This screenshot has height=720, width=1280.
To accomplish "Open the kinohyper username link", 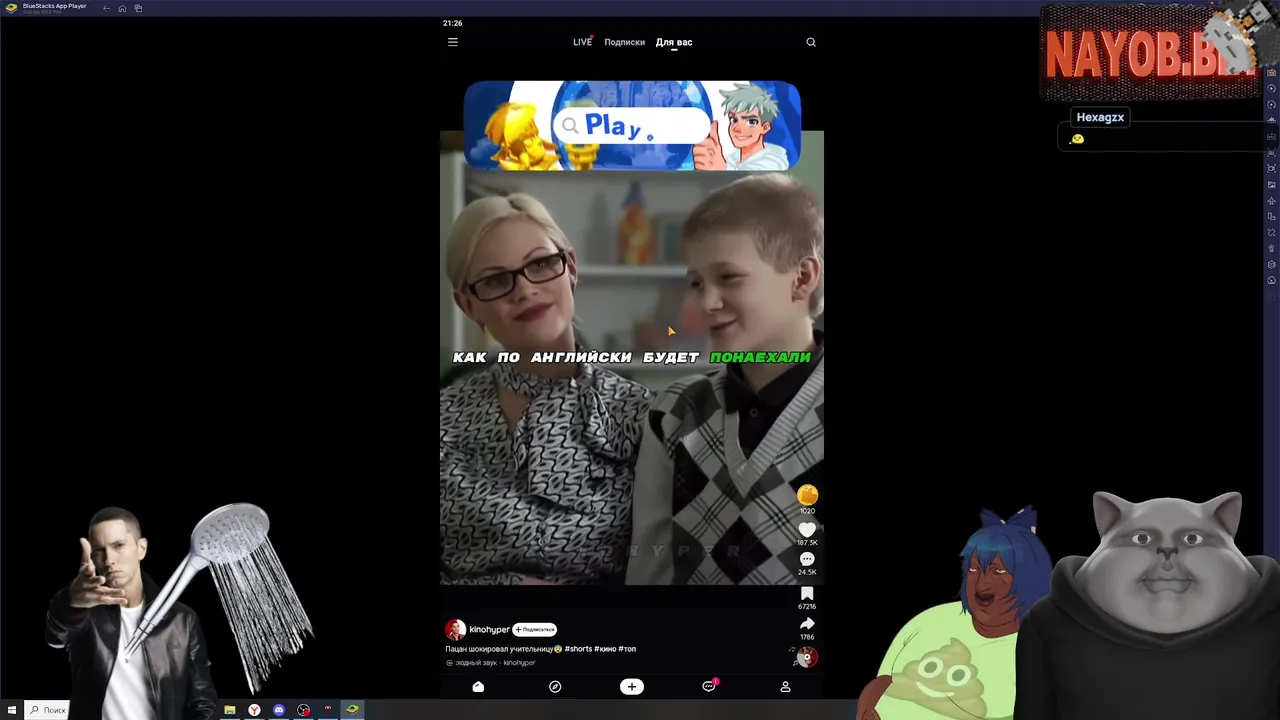I will pos(489,629).
